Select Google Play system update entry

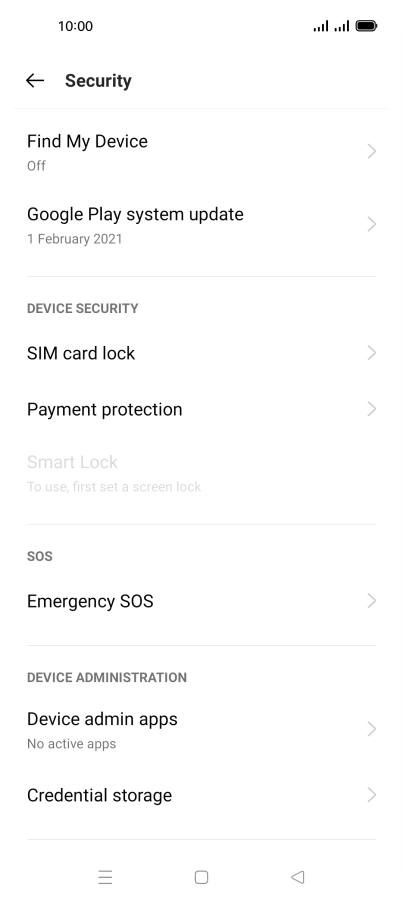pyautogui.click(x=201, y=225)
